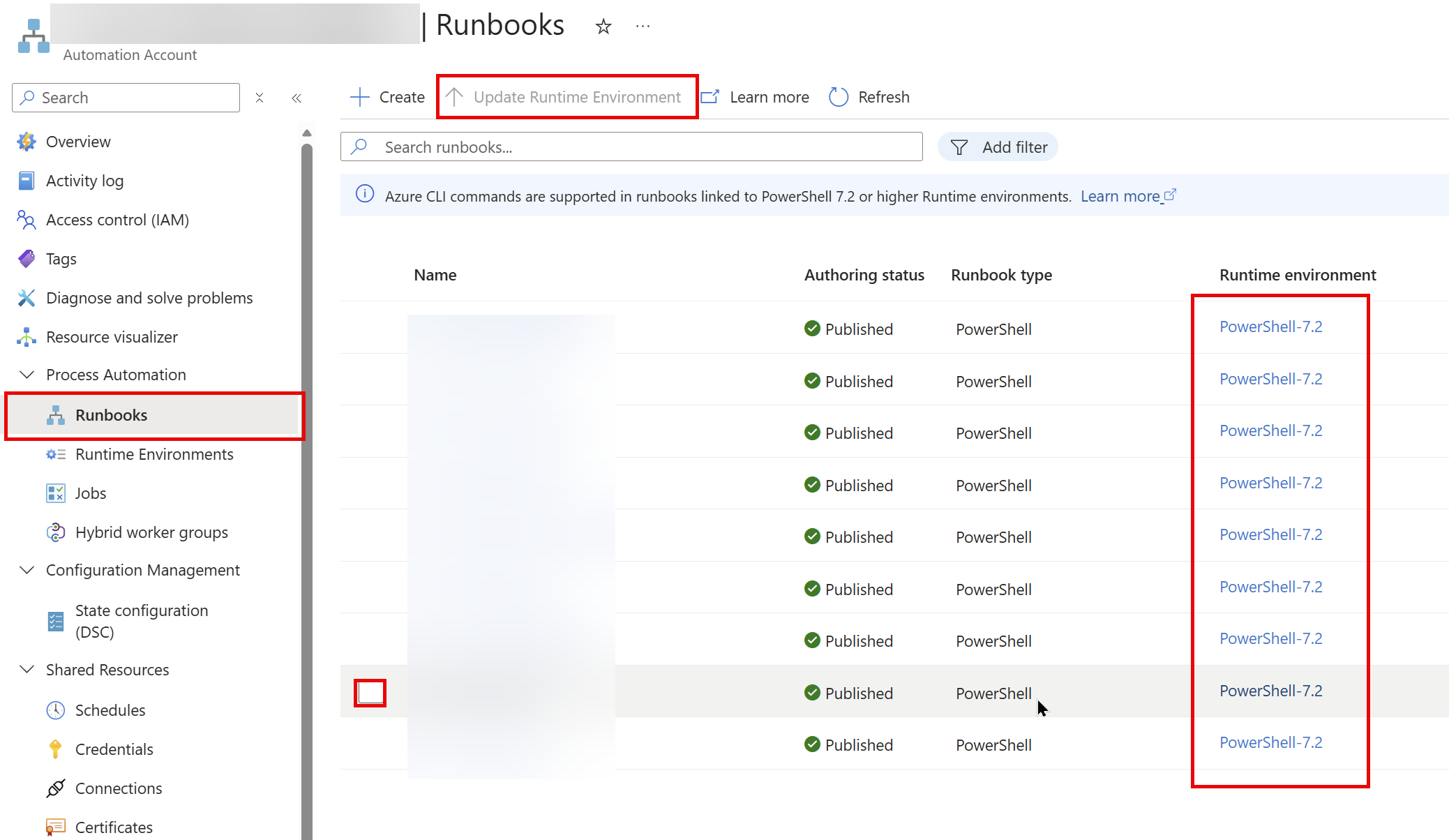
Task: Click the Resource visualizer icon
Action: (x=27, y=337)
